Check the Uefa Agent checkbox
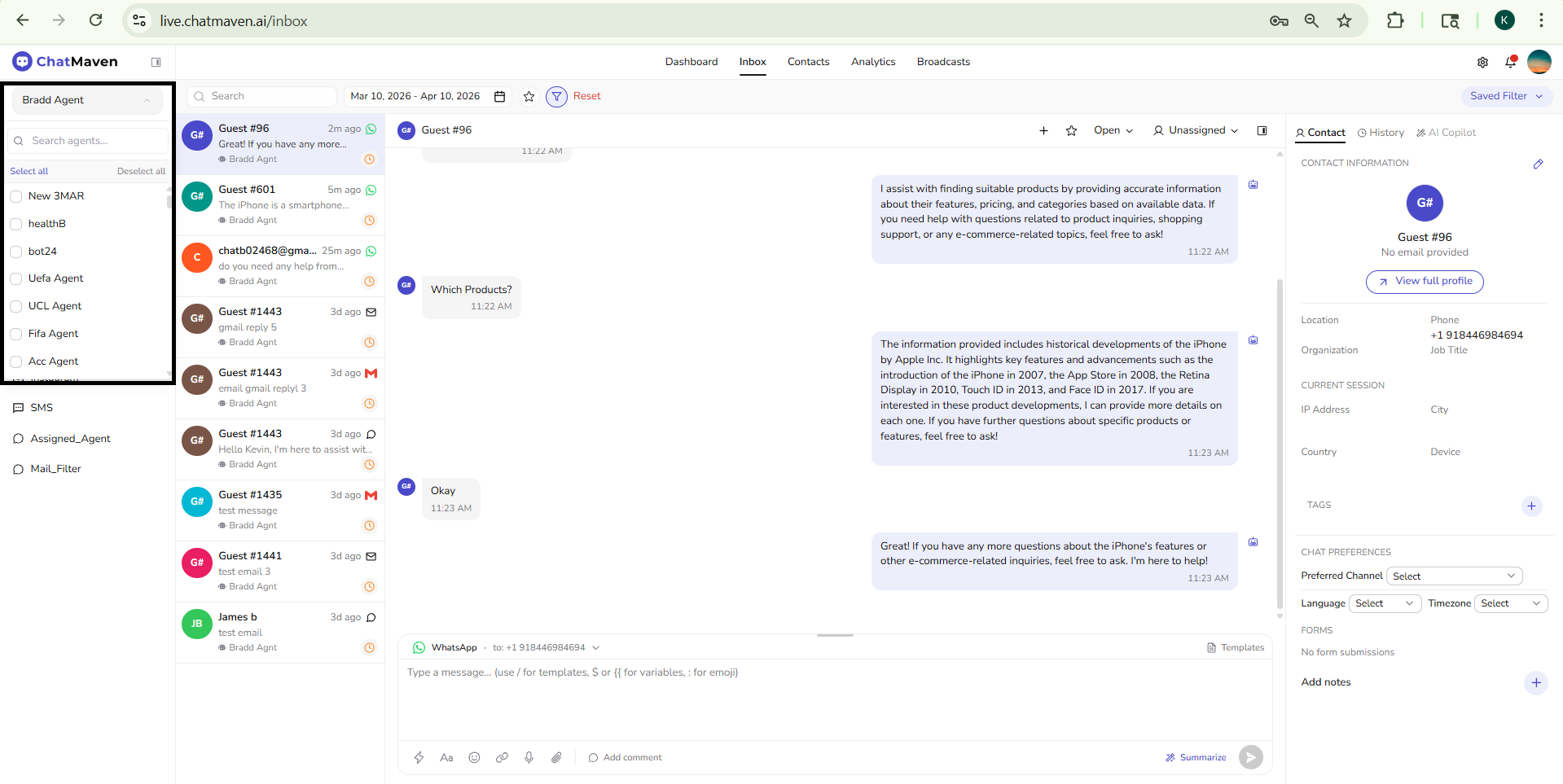 (16, 278)
